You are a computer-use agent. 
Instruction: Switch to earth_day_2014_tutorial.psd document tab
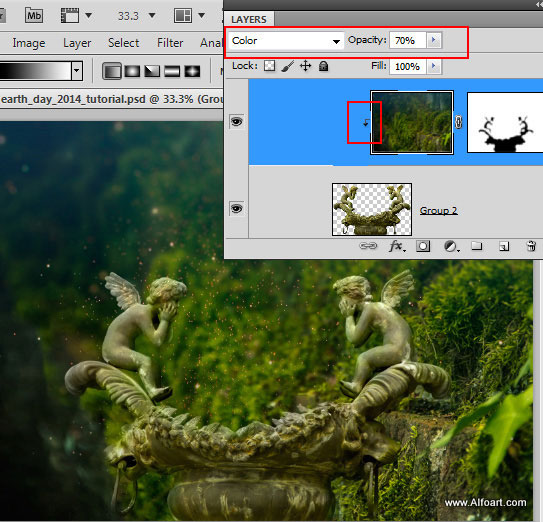112,99
